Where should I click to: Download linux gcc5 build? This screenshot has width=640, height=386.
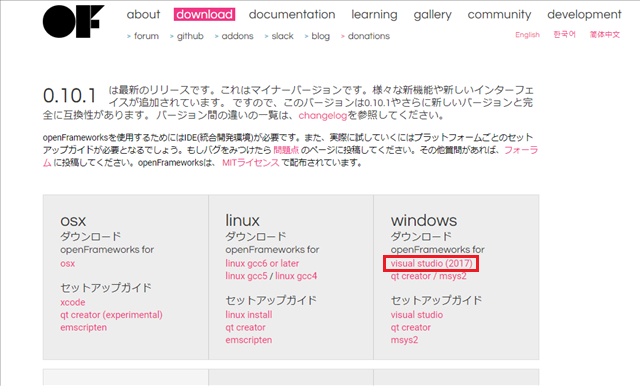[246, 276]
